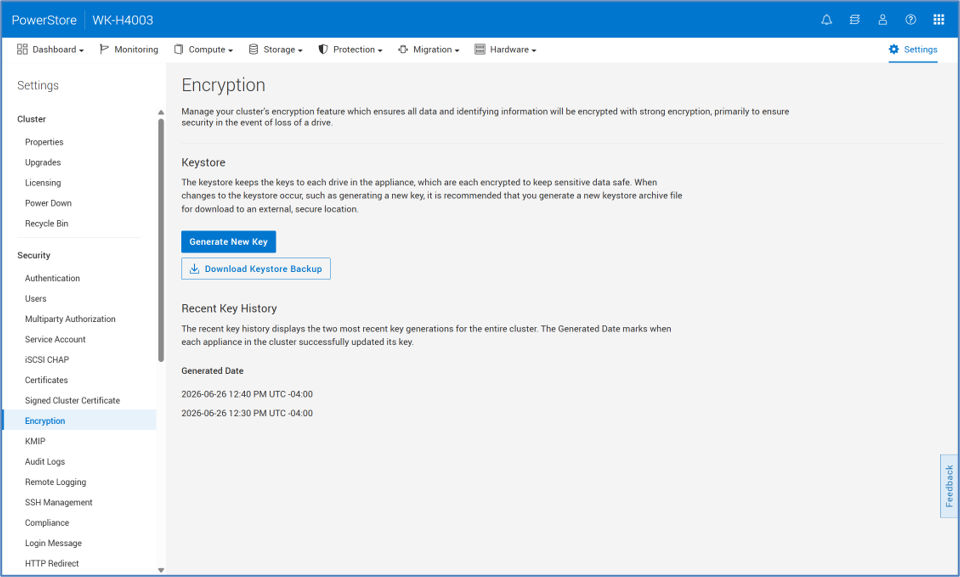Open Power Down settings
The height and width of the screenshot is (577, 960).
click(48, 203)
